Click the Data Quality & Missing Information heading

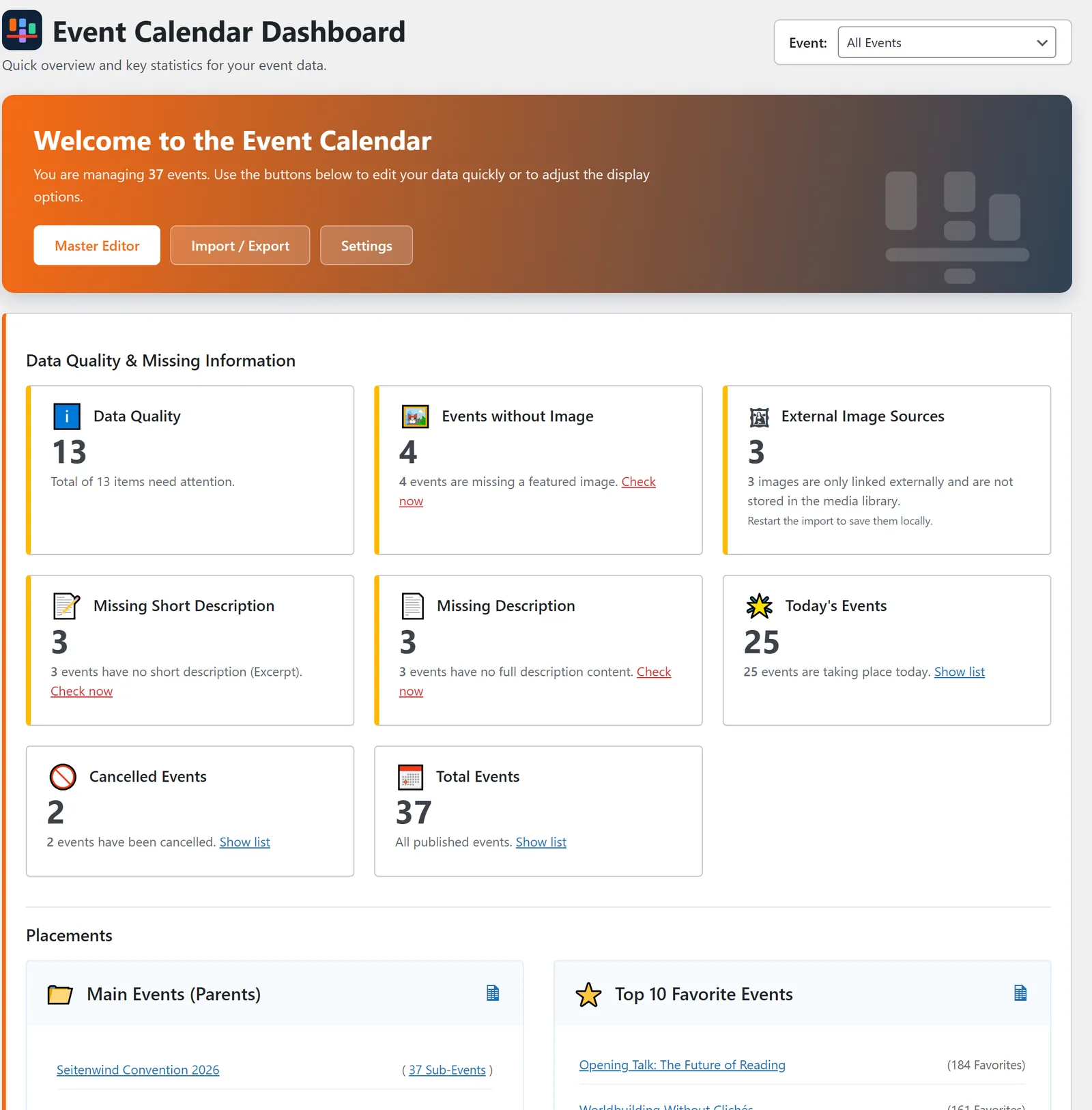point(160,360)
